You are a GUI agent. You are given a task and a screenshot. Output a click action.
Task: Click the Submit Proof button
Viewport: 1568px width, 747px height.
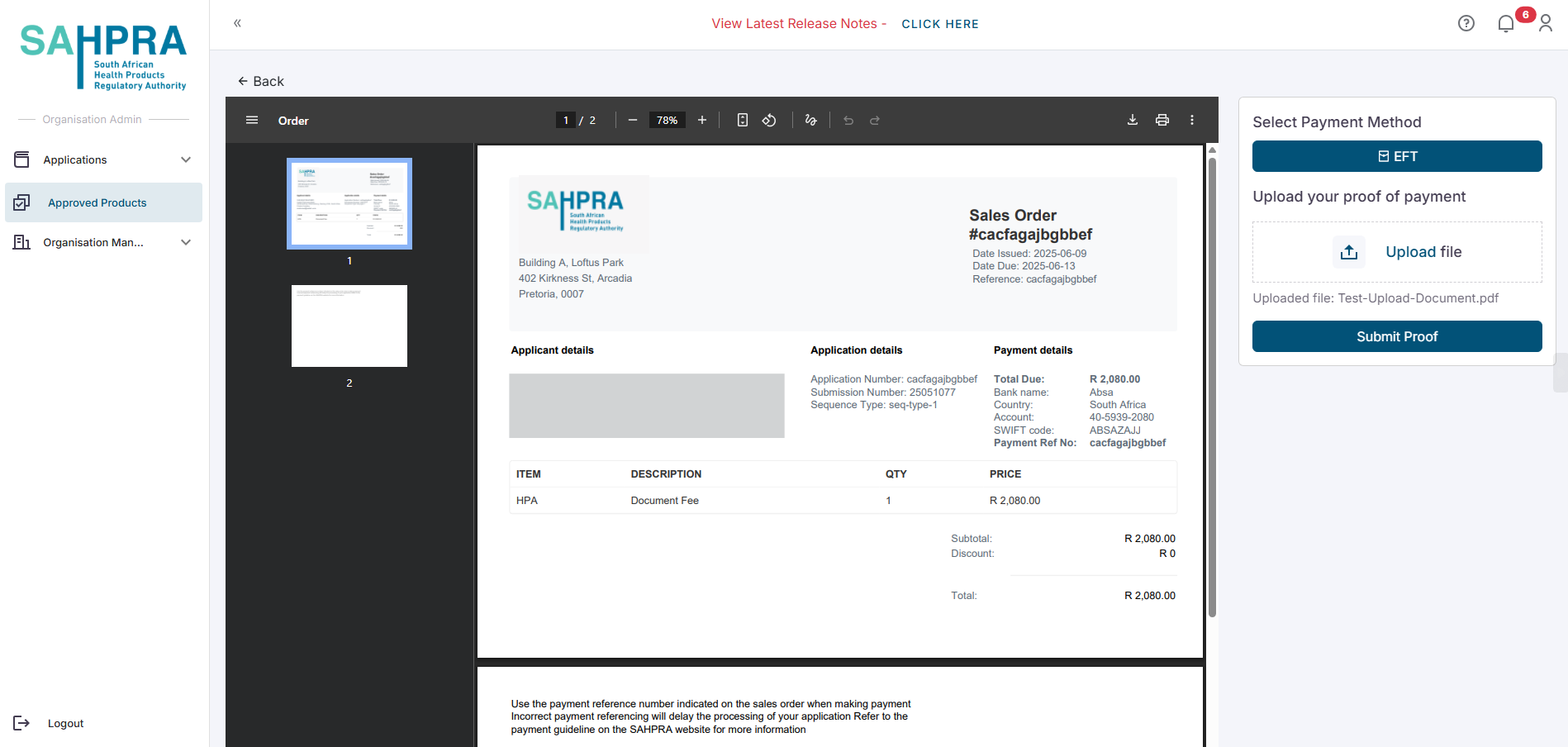coord(1397,336)
